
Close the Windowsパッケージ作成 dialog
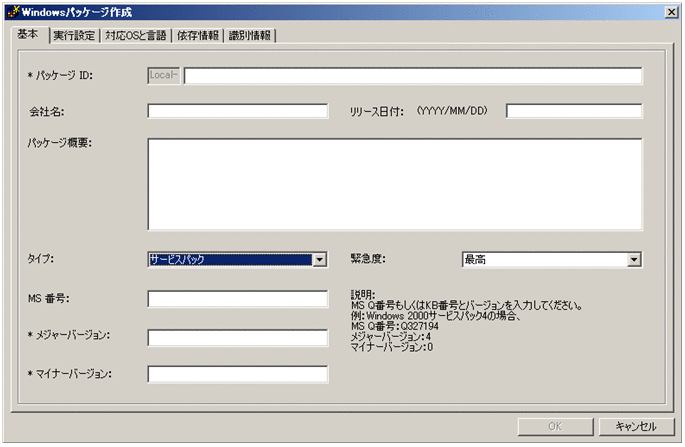671,12
